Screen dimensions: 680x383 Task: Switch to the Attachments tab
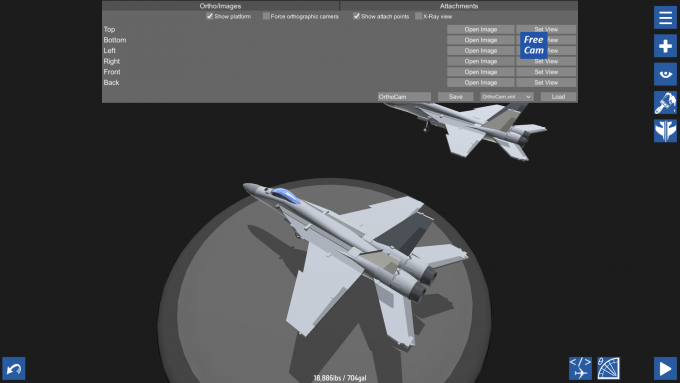(x=459, y=6)
